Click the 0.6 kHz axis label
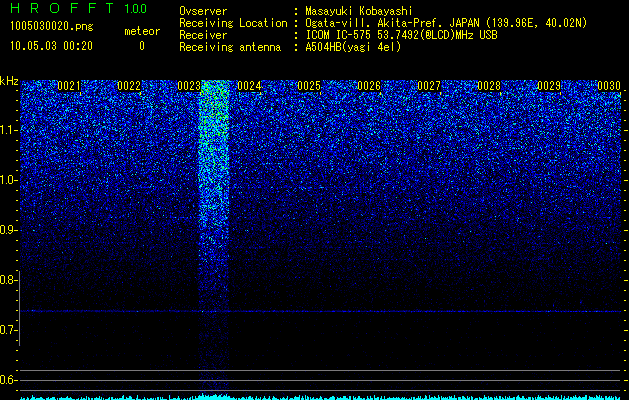This screenshot has height=400, width=629. coord(8,380)
